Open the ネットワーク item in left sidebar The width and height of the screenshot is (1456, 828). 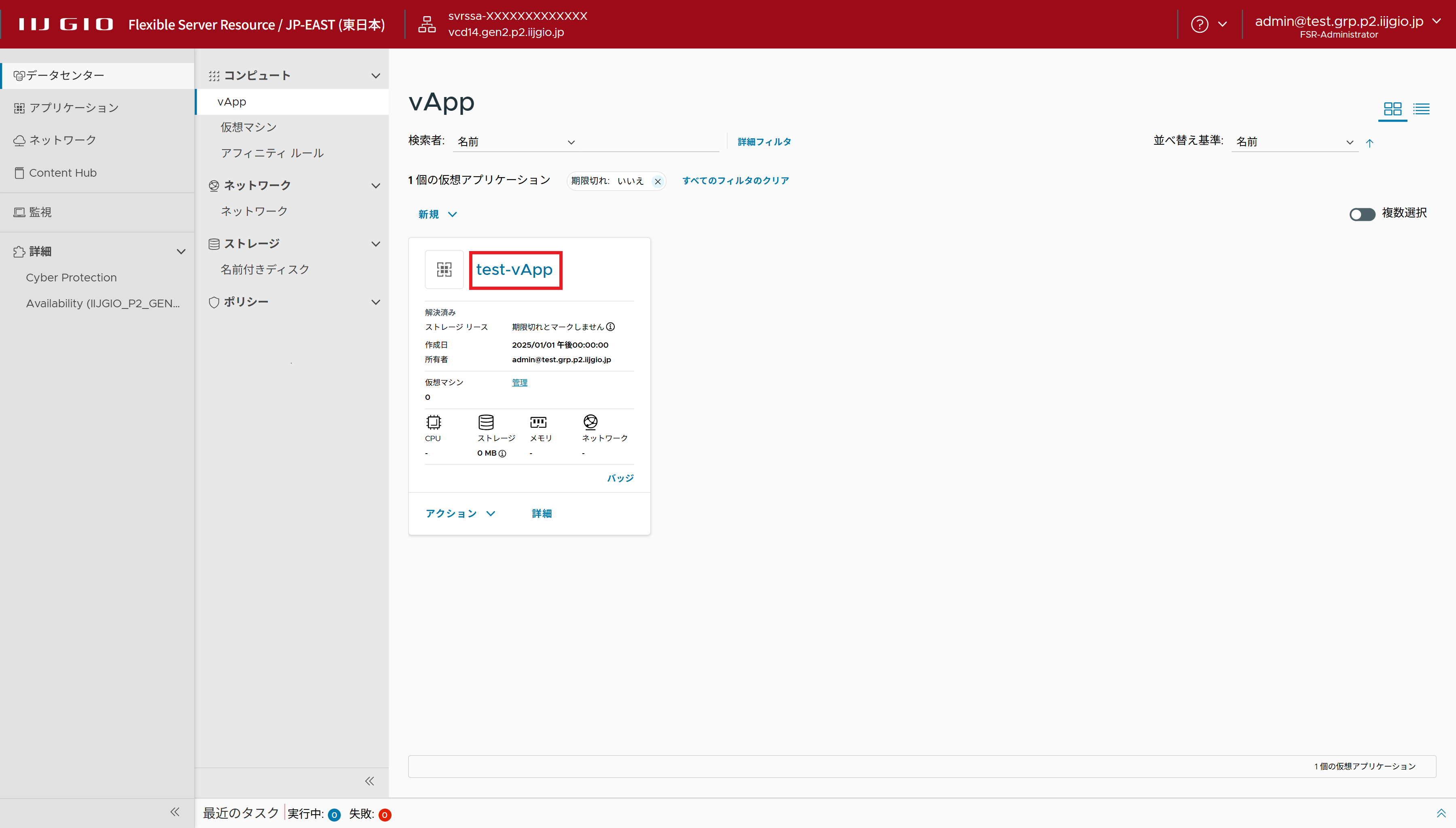63,140
